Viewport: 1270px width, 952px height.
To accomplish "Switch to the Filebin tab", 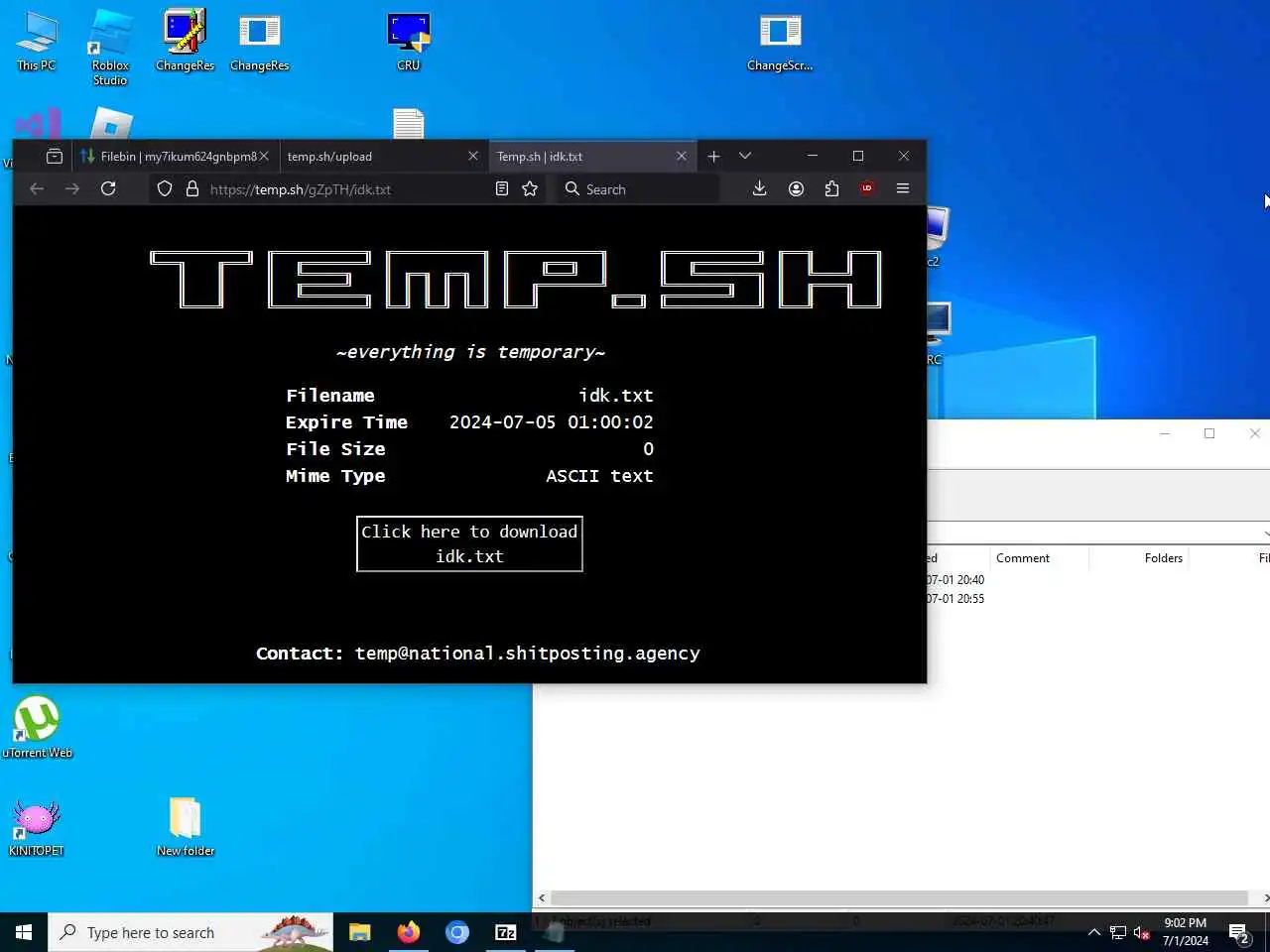I will [x=176, y=156].
